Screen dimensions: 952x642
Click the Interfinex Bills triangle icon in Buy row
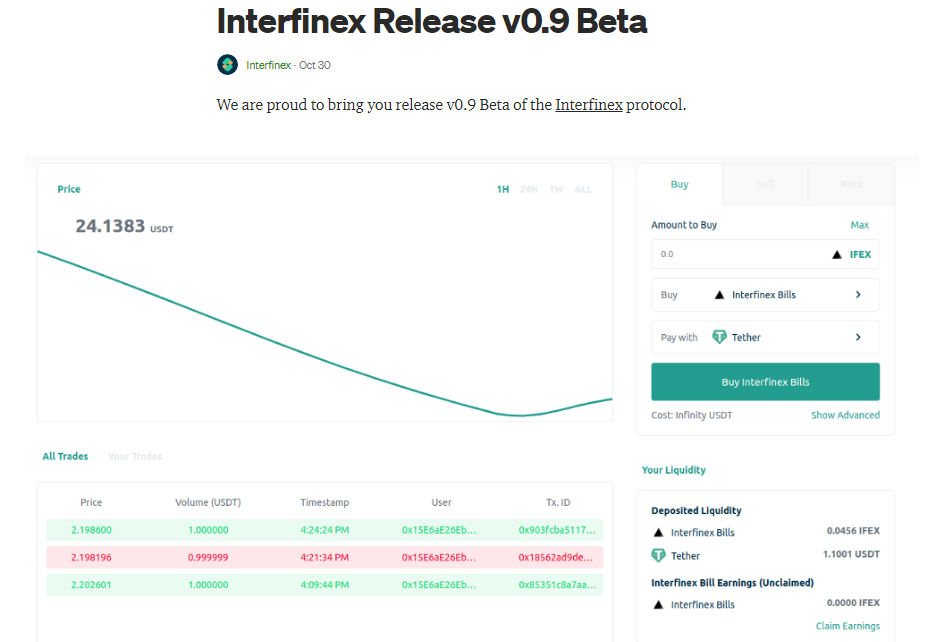point(719,295)
